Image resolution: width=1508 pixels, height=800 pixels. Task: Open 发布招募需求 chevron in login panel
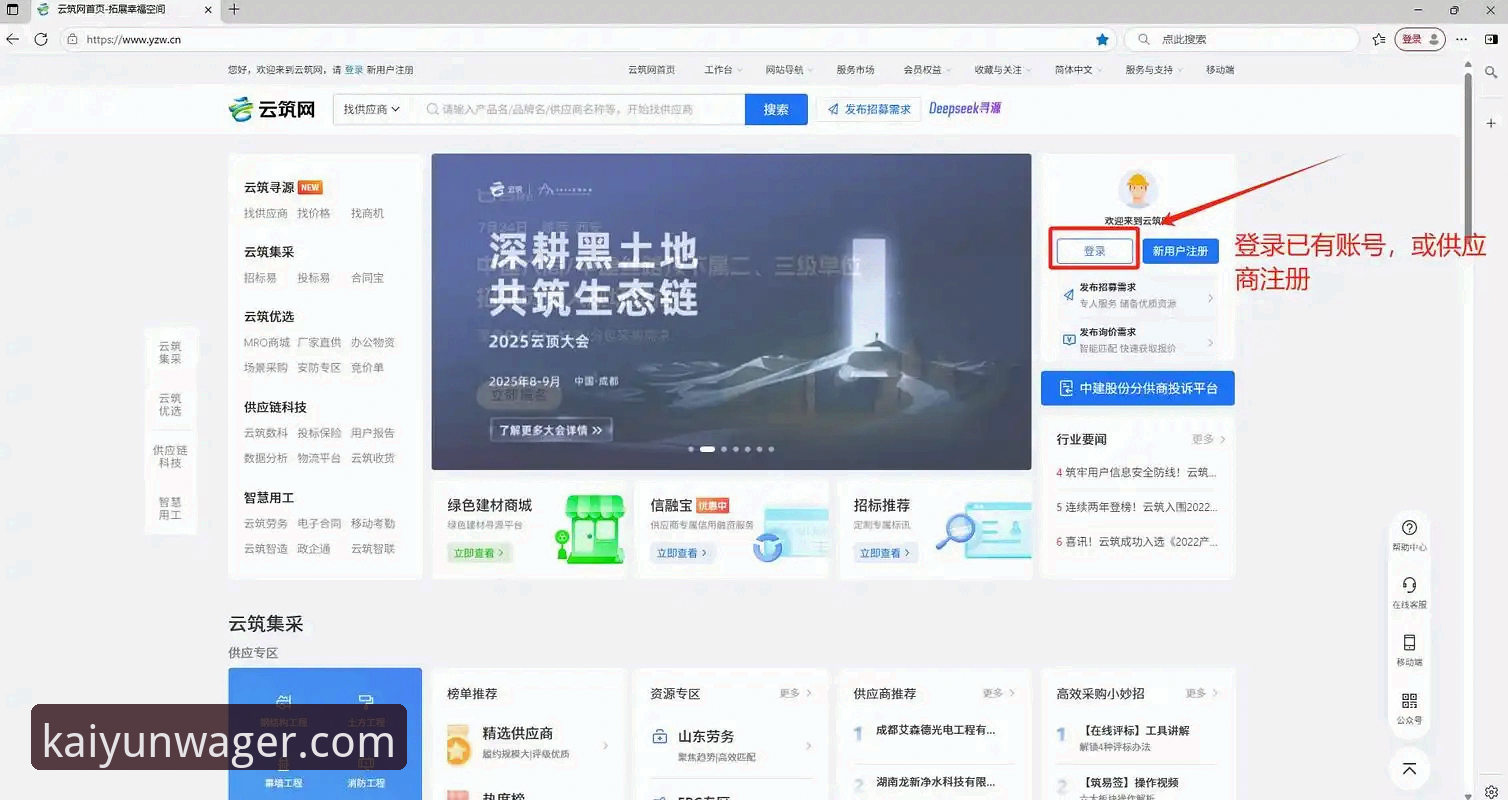click(1210, 298)
